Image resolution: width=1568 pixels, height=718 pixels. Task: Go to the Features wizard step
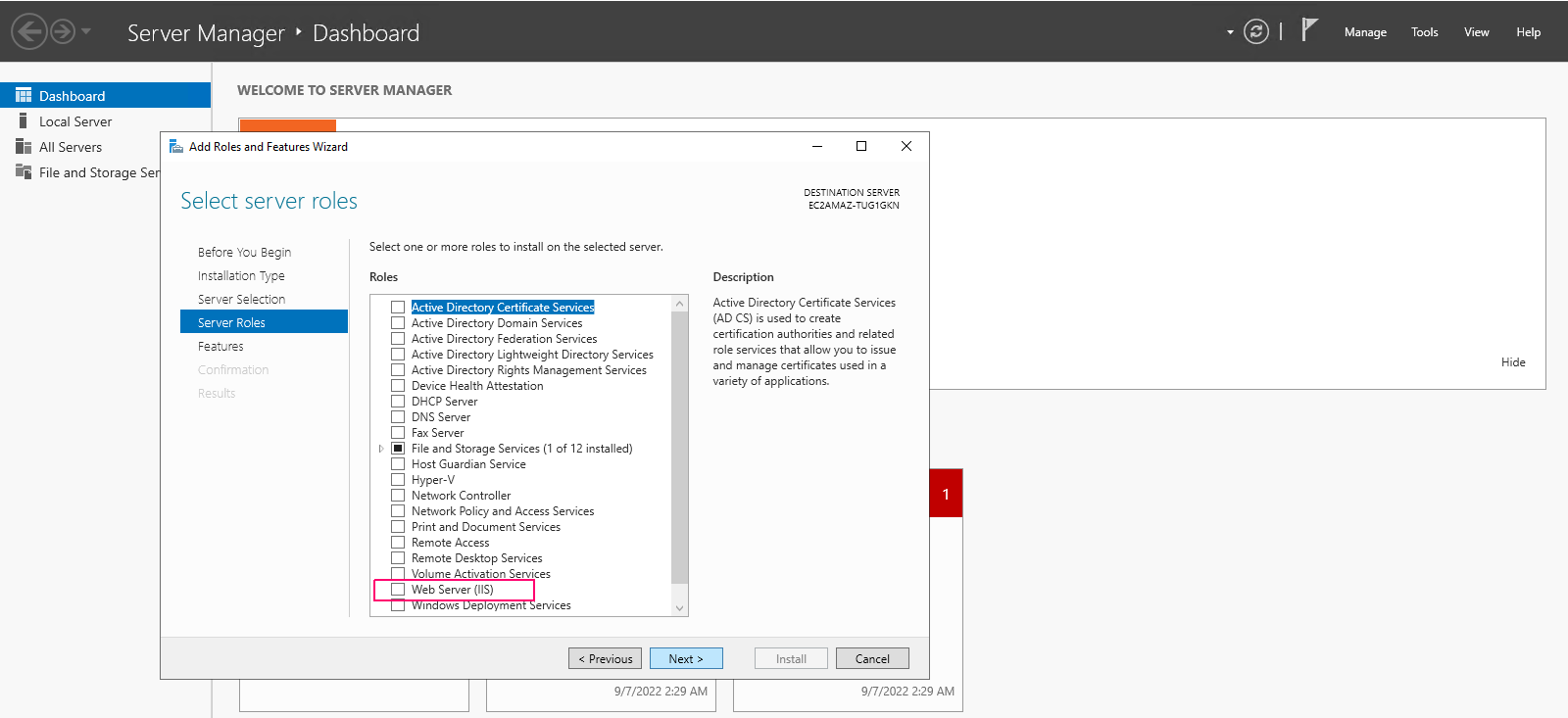click(220, 346)
